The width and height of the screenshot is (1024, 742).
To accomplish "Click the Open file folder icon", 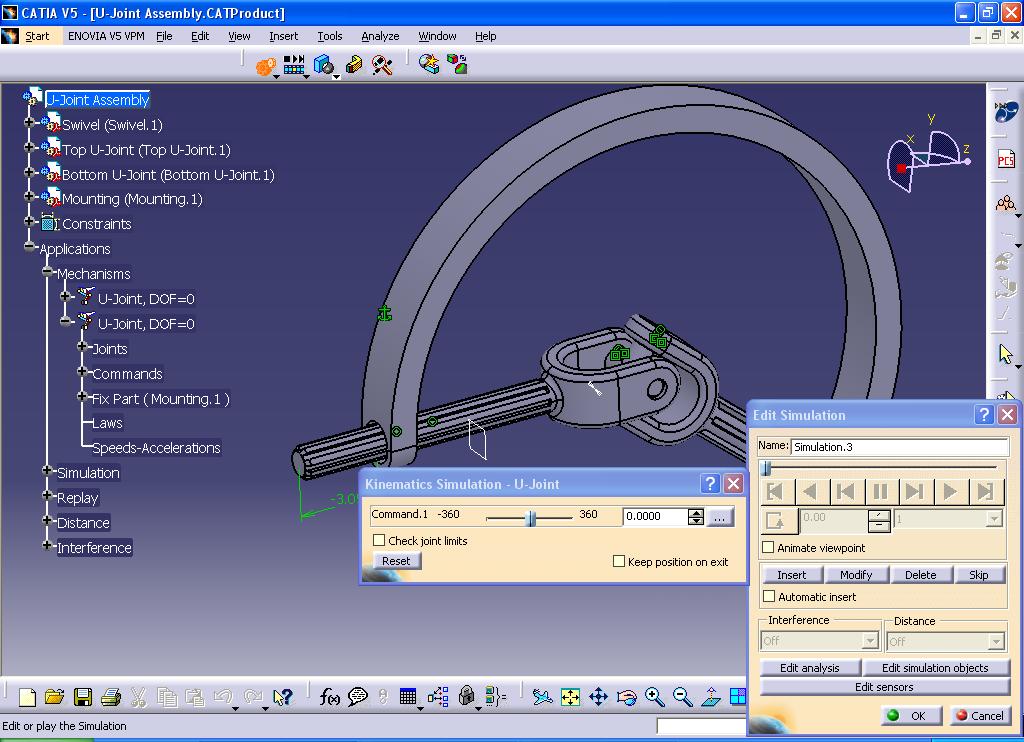I will [55, 697].
